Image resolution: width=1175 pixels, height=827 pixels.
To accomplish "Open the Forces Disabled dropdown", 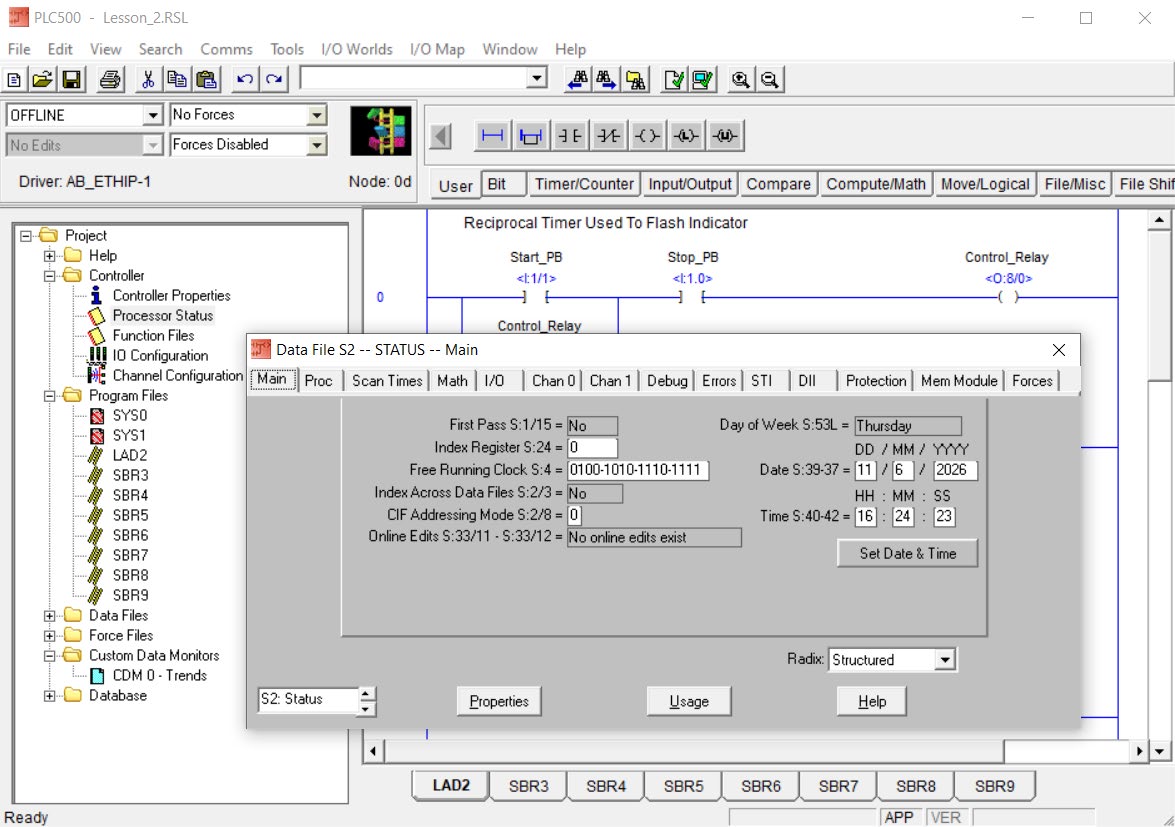I will coord(318,145).
